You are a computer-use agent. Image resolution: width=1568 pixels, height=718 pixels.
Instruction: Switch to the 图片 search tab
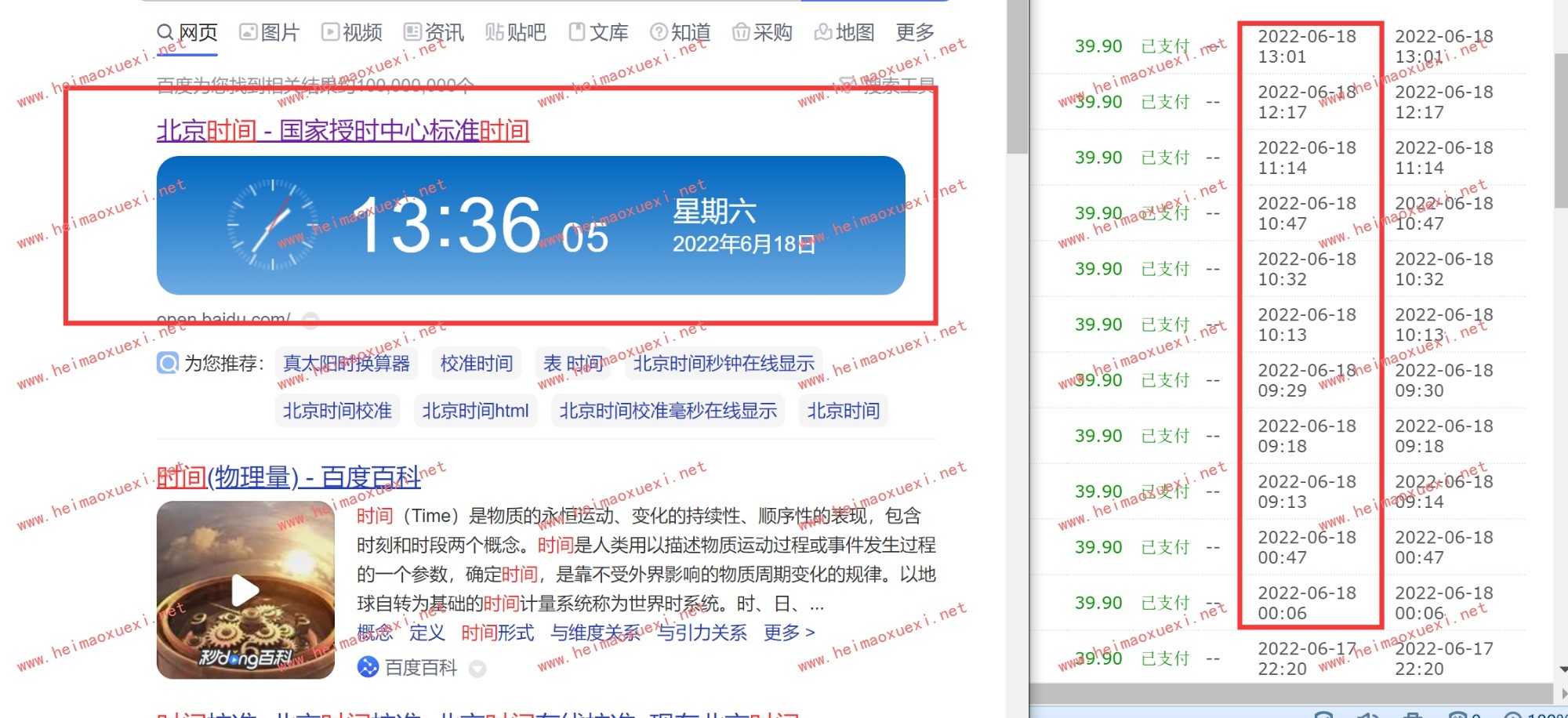click(270, 32)
